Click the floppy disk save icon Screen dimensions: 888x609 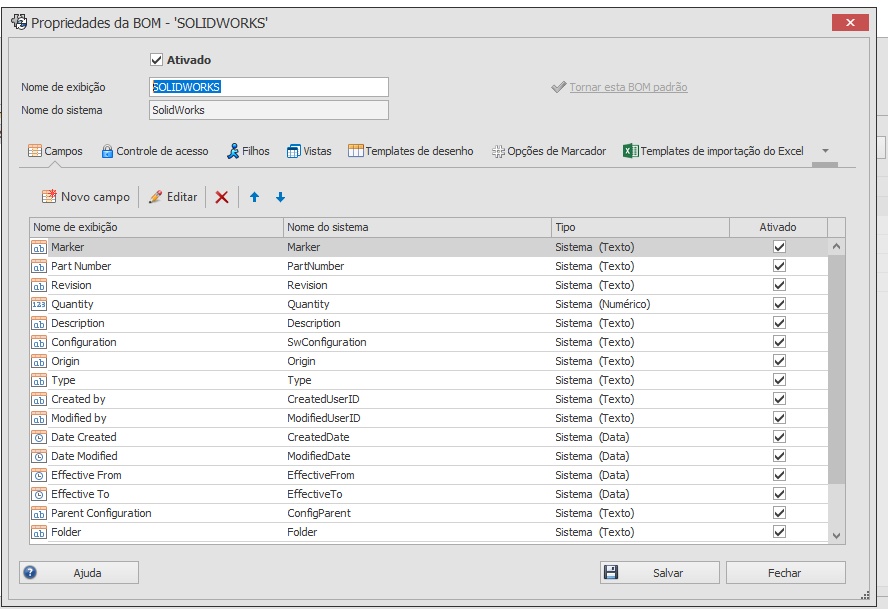pyautogui.click(x=610, y=572)
